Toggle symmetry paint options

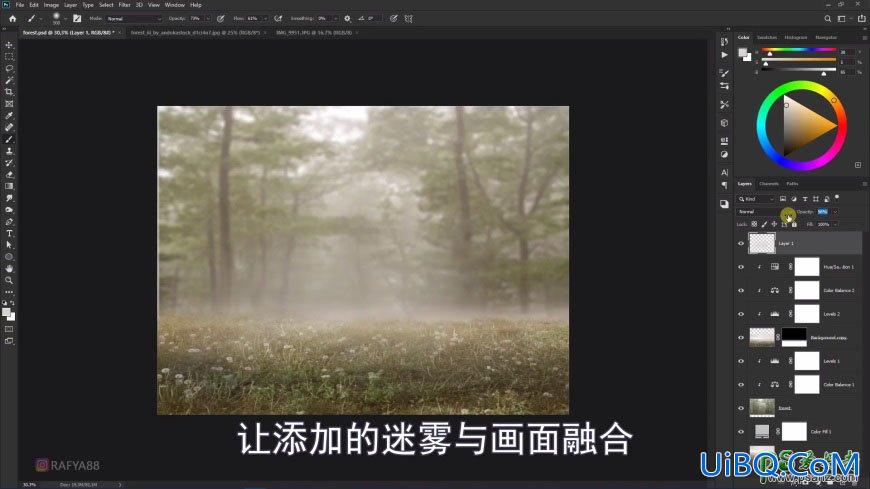(x=409, y=18)
